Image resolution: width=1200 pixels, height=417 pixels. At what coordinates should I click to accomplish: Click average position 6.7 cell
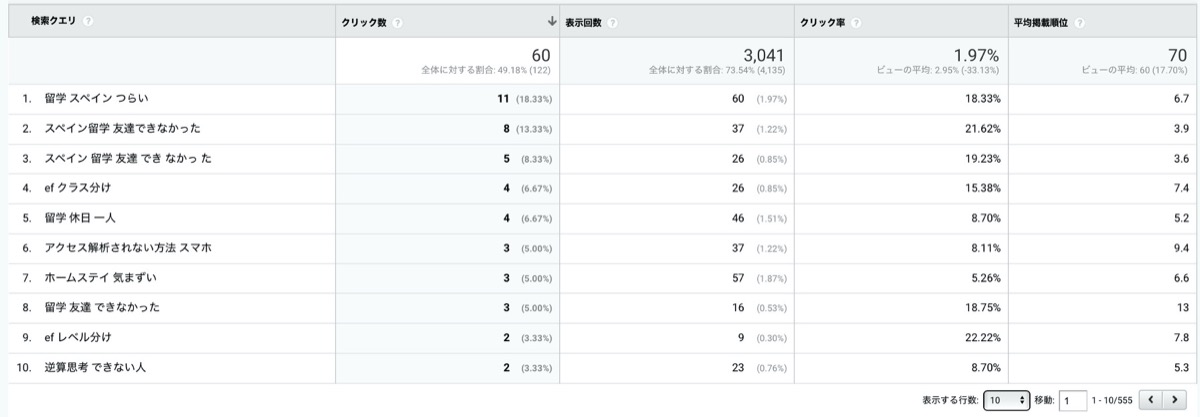(x=1181, y=98)
